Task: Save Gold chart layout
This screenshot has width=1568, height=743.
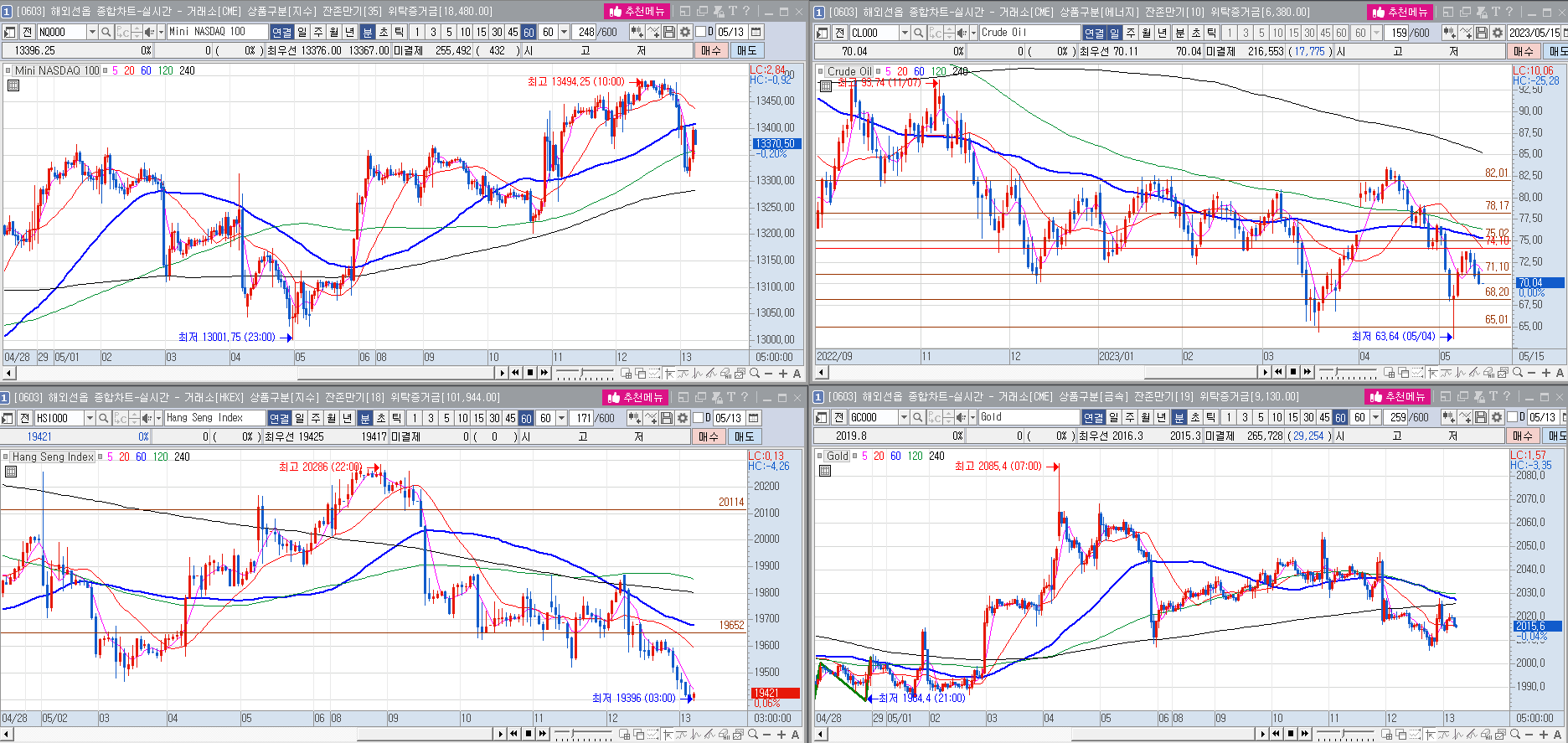Action: pyautogui.click(x=1481, y=416)
